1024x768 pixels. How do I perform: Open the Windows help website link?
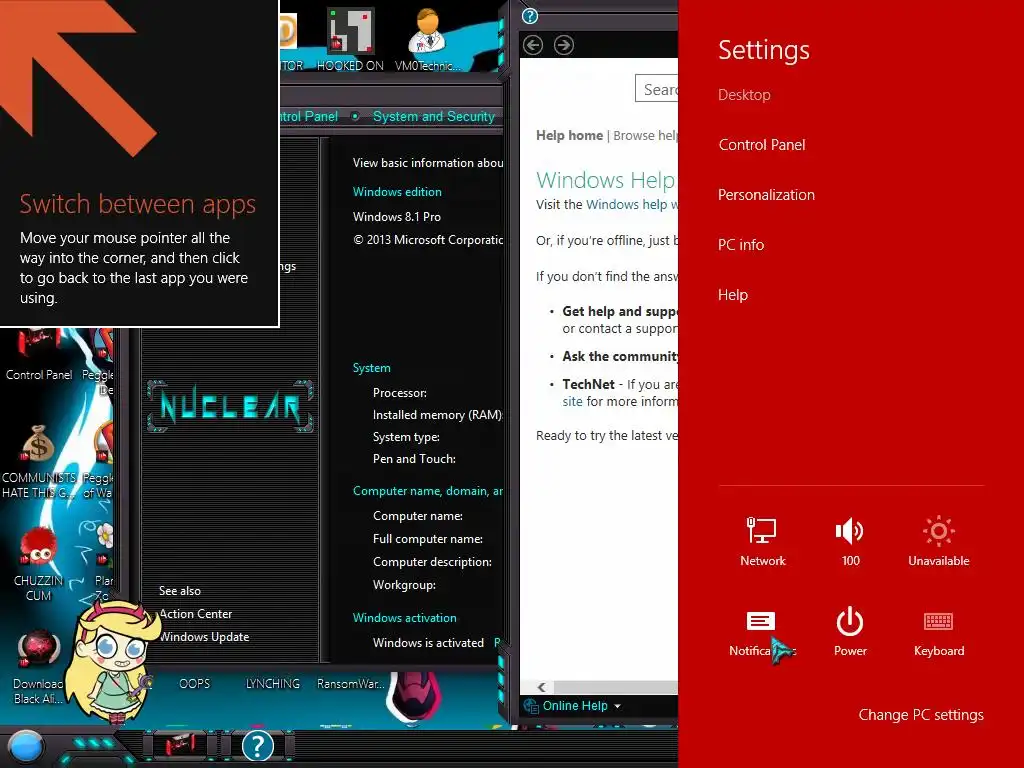632,204
